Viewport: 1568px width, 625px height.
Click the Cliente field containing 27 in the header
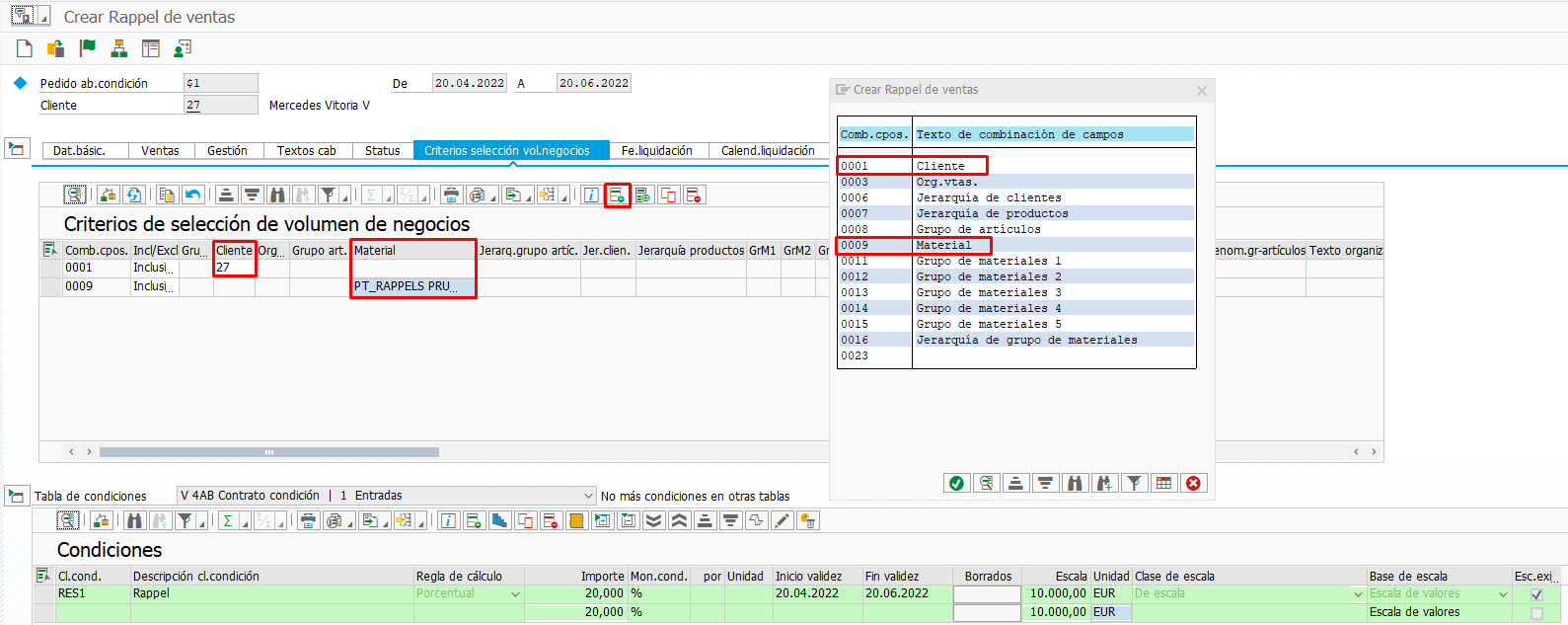click(x=221, y=105)
